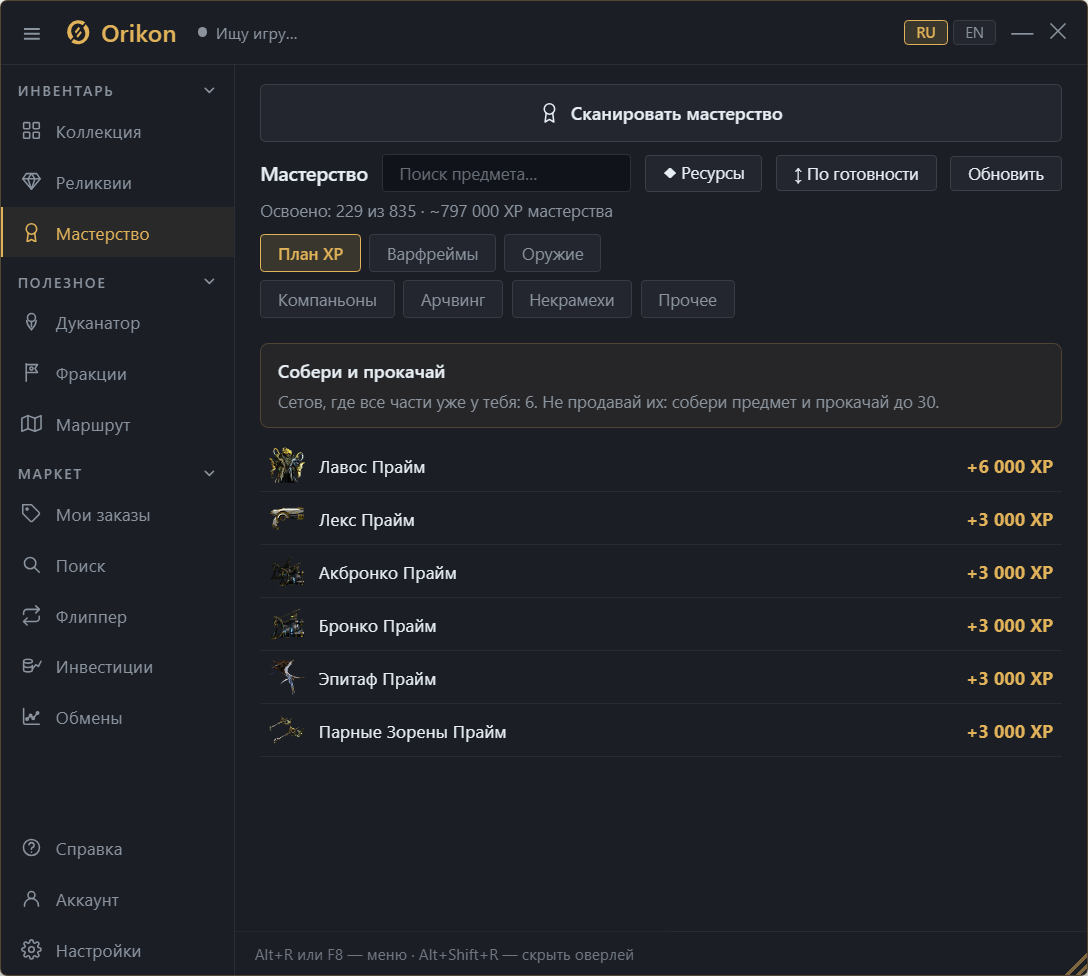Open the hamburger menu icon
Viewport: 1088px width, 976px height.
click(32, 33)
